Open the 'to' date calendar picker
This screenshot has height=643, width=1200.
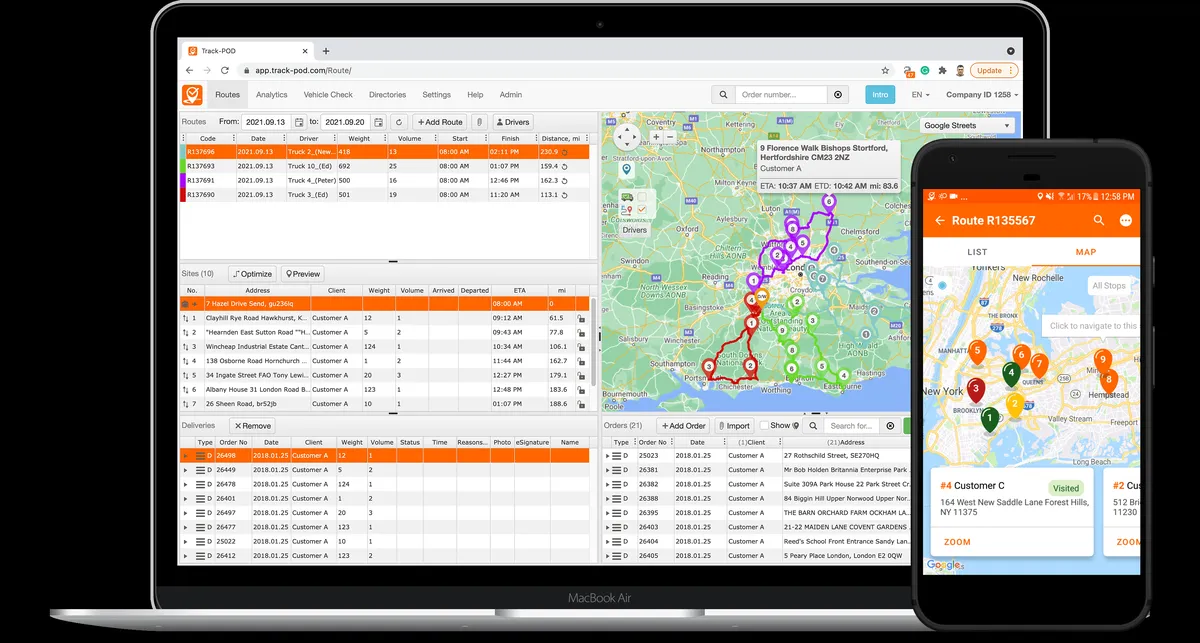(x=378, y=122)
